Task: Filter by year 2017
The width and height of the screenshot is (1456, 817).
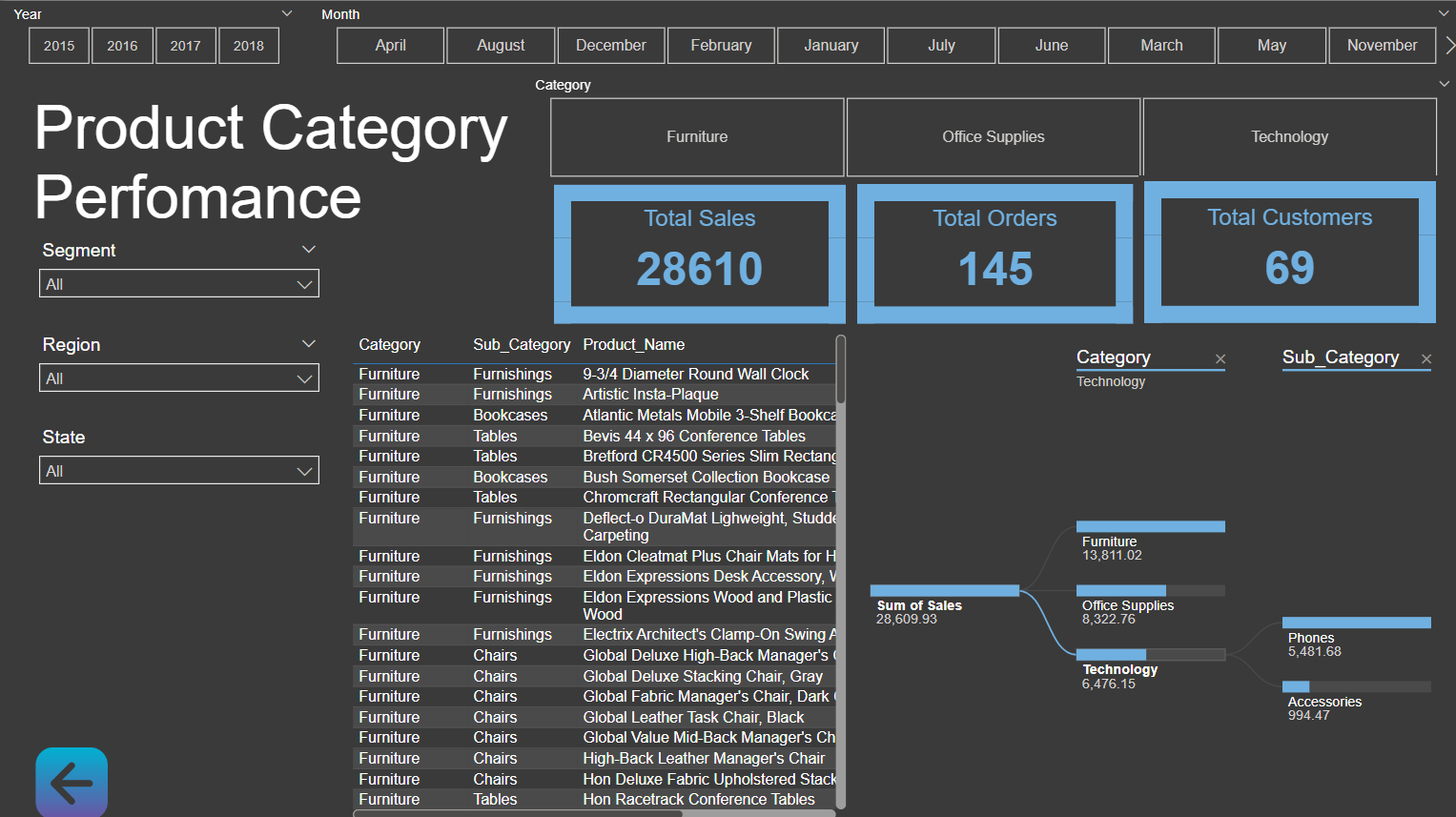Action: coord(186,46)
